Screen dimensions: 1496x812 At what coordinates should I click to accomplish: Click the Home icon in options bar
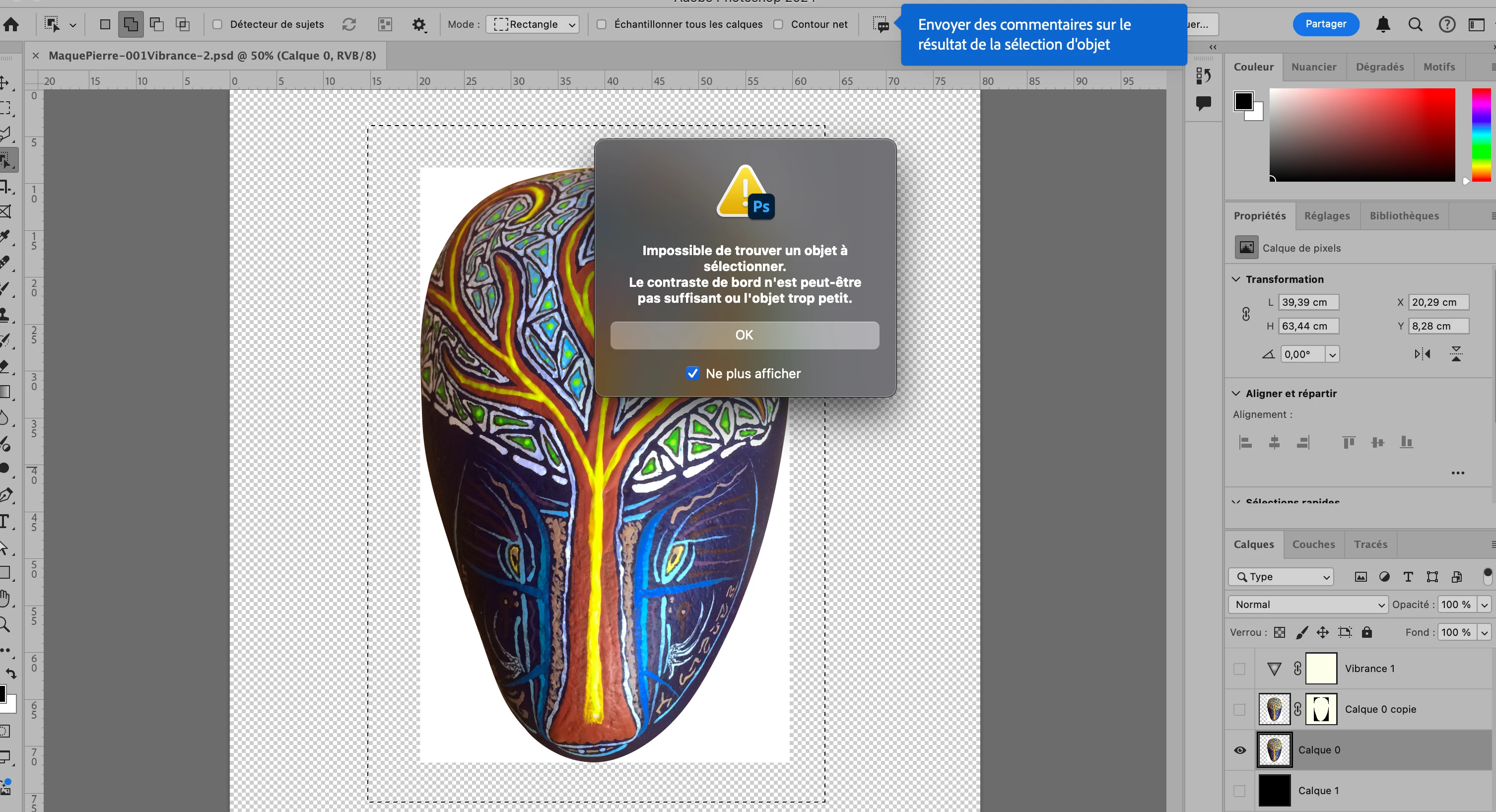11,24
